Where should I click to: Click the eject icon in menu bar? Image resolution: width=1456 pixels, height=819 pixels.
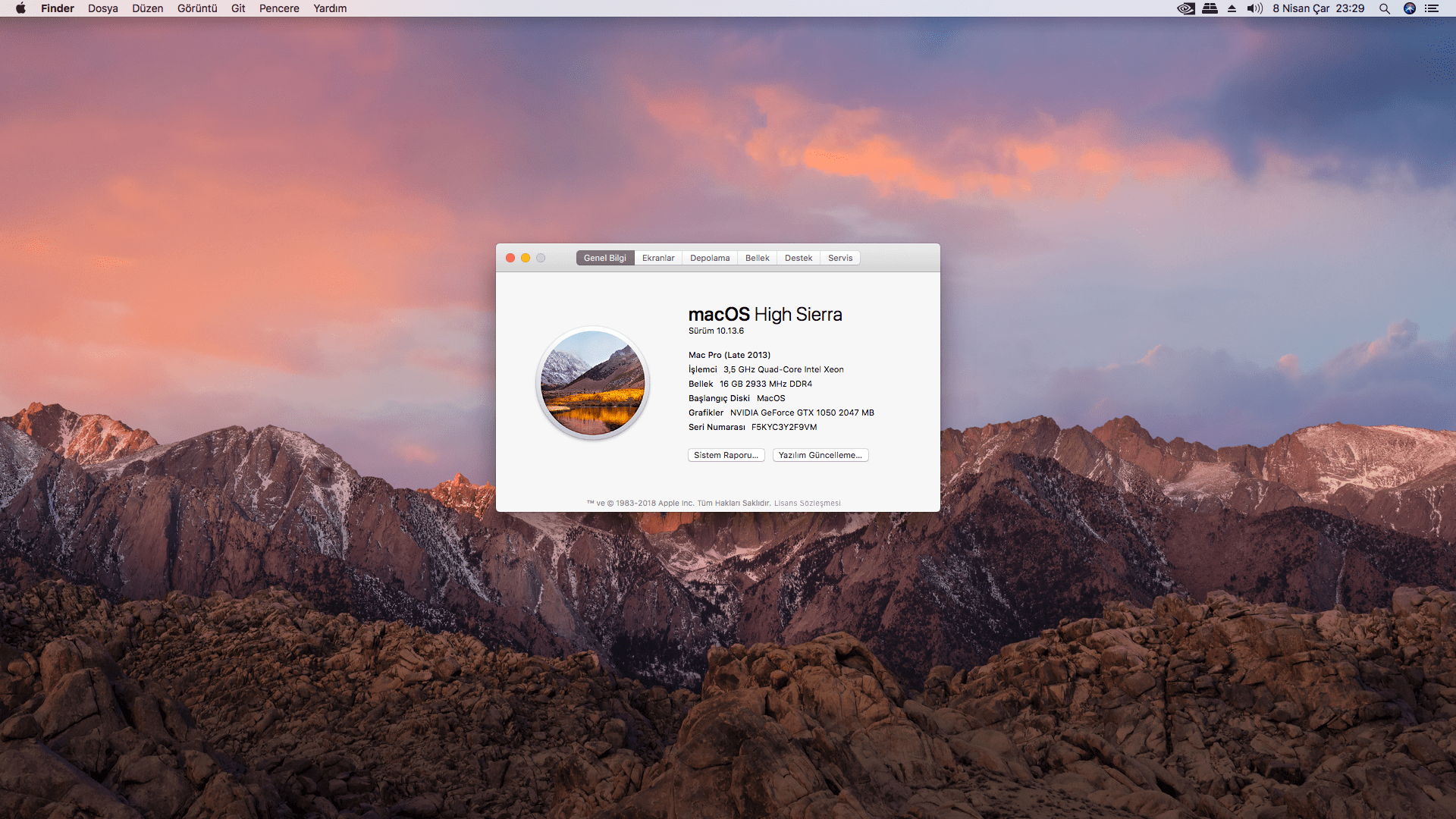[1232, 8]
